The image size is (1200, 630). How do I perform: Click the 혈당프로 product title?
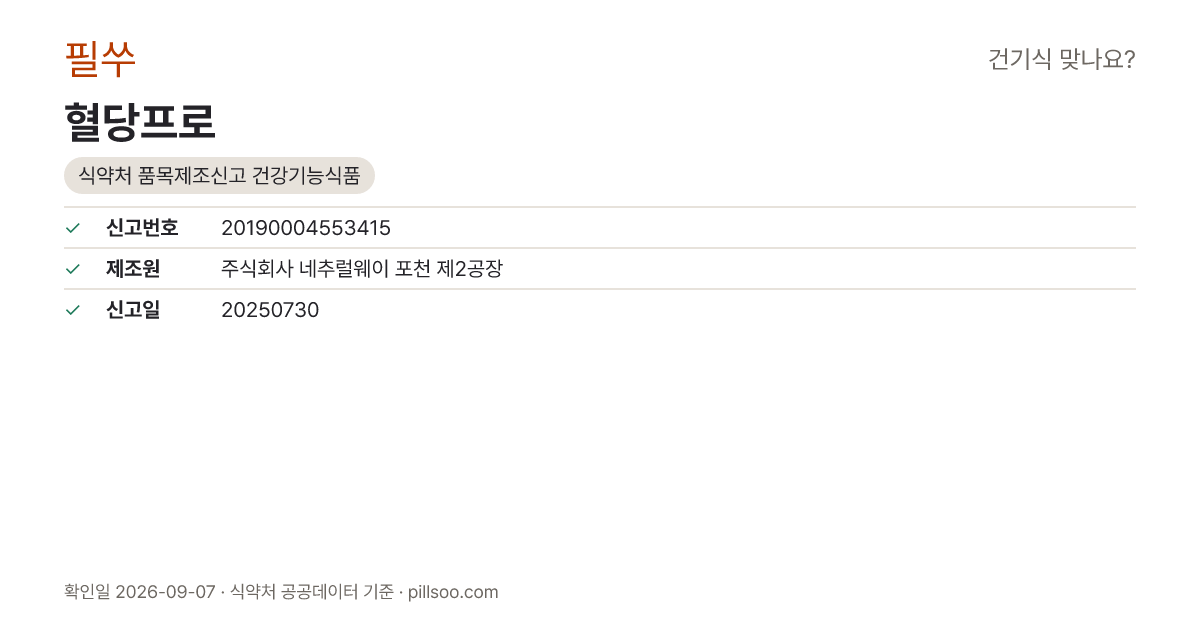[x=140, y=122]
